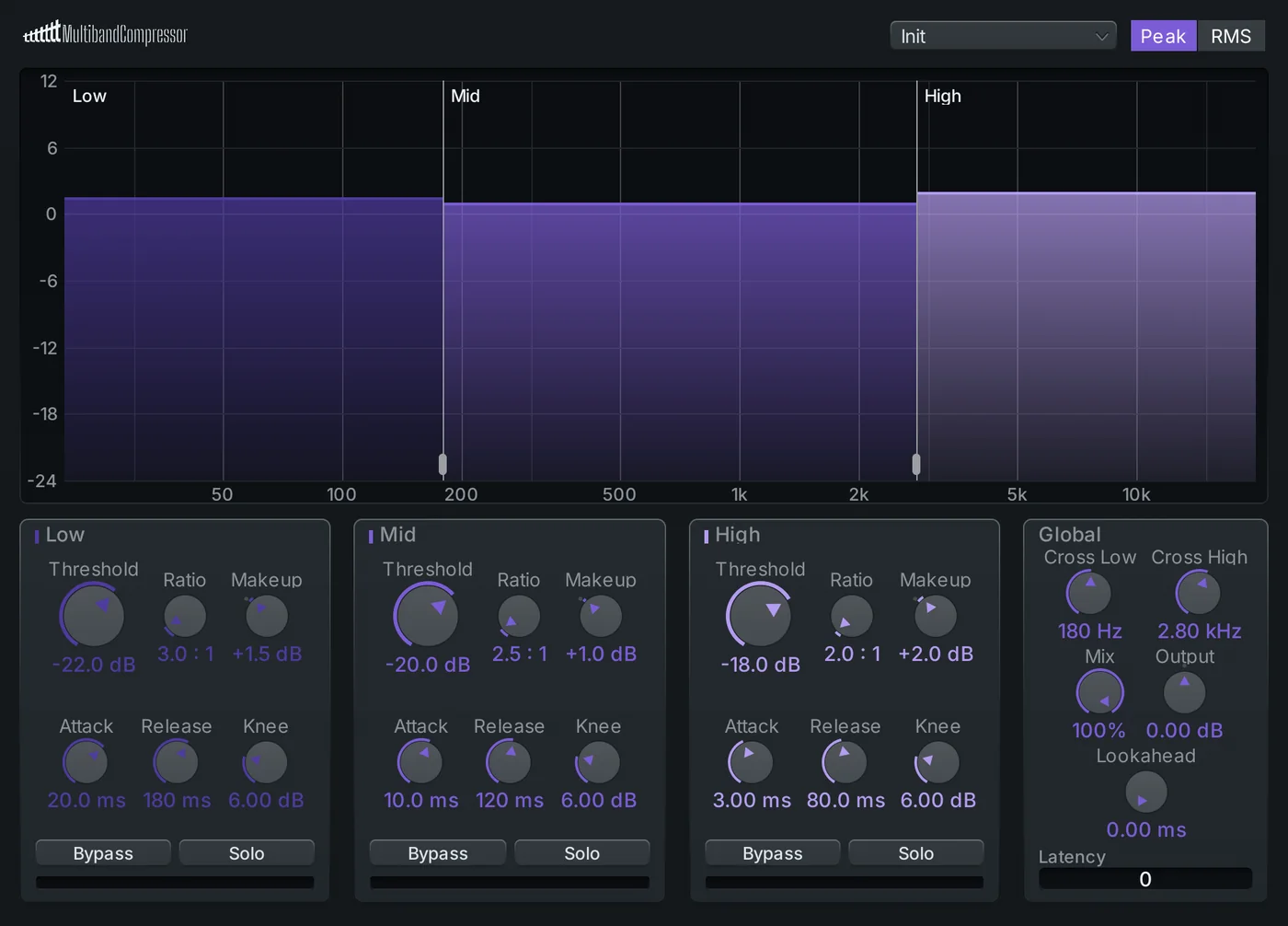Viewport: 1288px width, 926px height.
Task: Switch detection mode to RMS
Action: [1231, 36]
